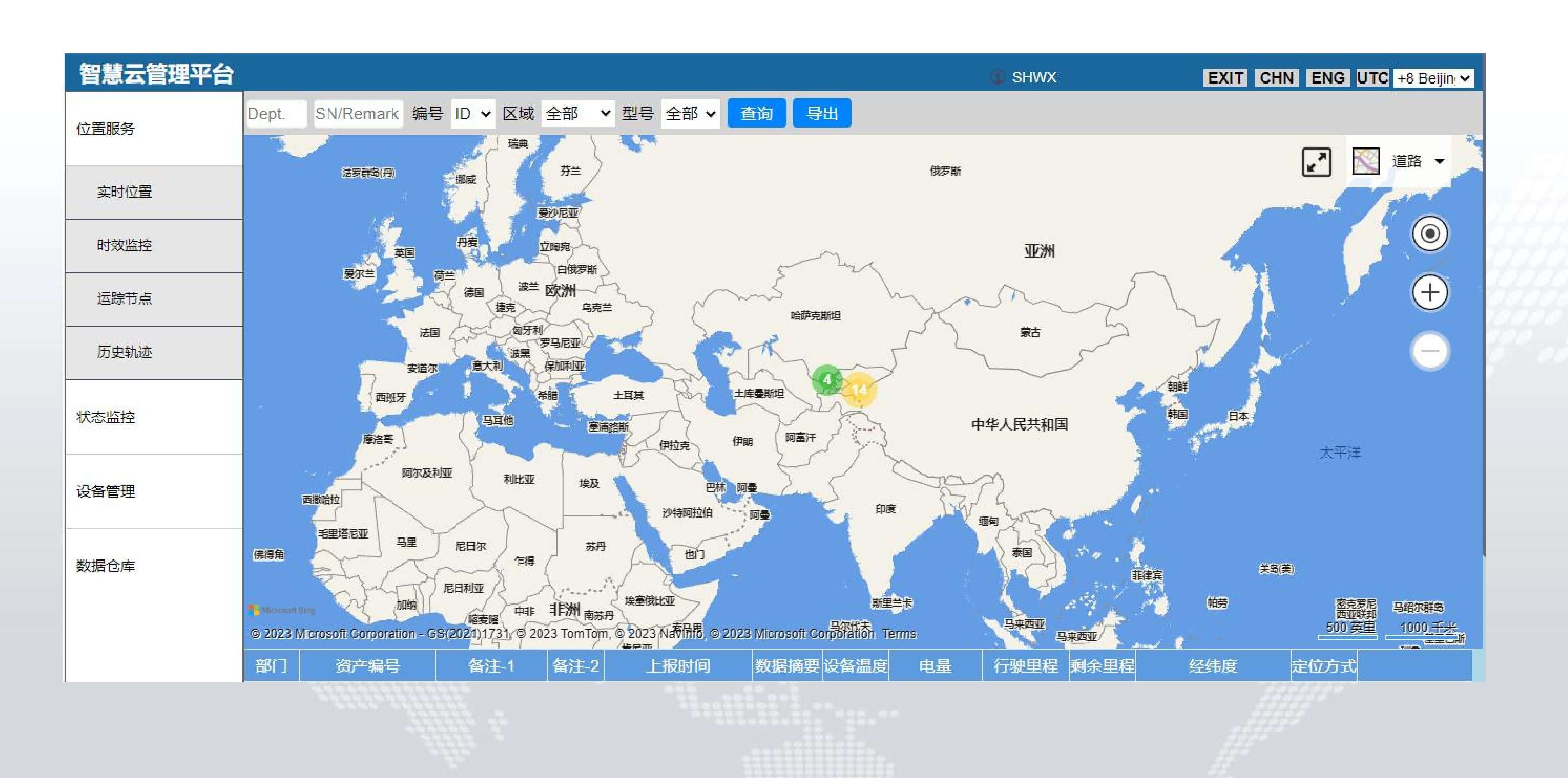Click the locate-me target icon

coord(1429,234)
